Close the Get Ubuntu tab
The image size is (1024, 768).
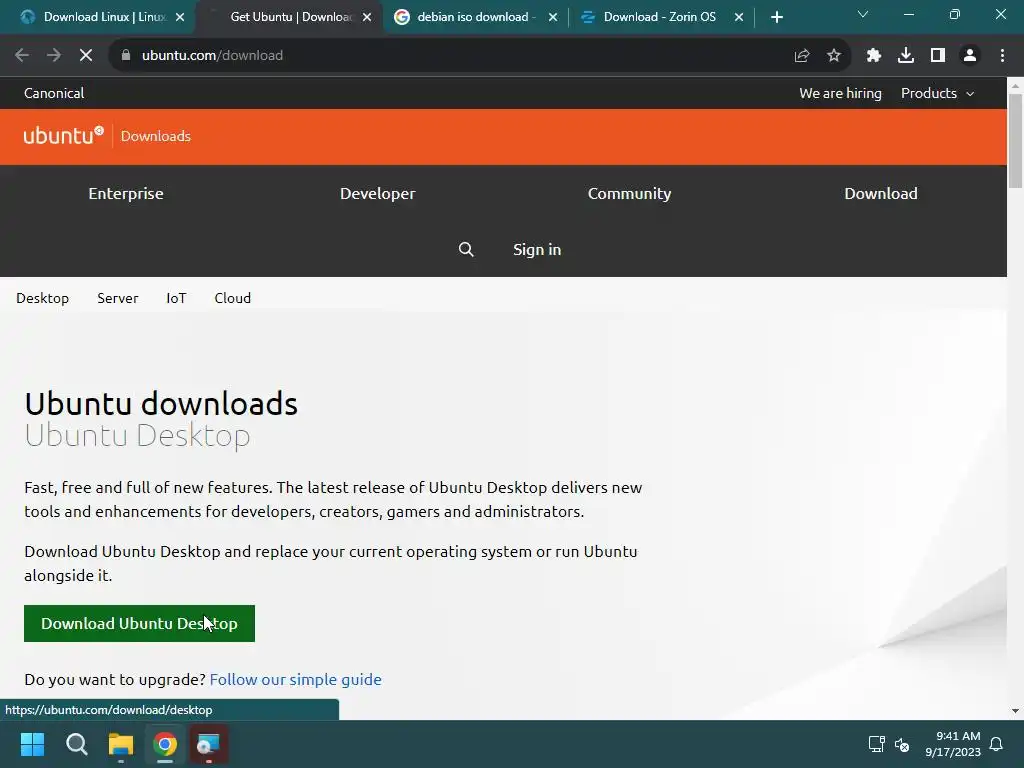[367, 17]
